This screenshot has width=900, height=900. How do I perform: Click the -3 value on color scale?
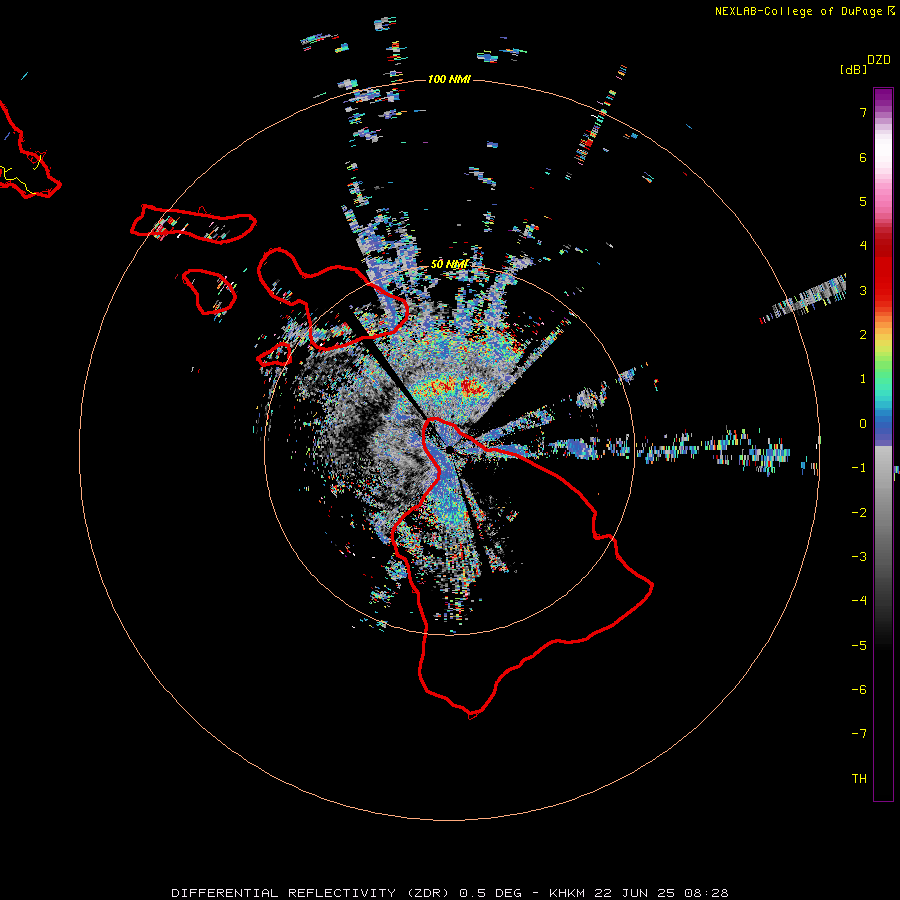pyautogui.click(x=859, y=557)
